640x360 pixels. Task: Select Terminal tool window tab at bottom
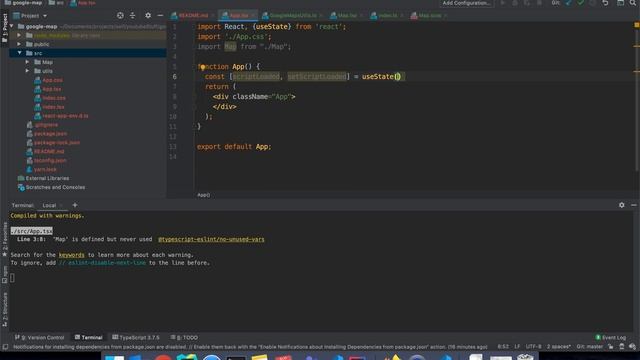pyautogui.click(x=88, y=338)
